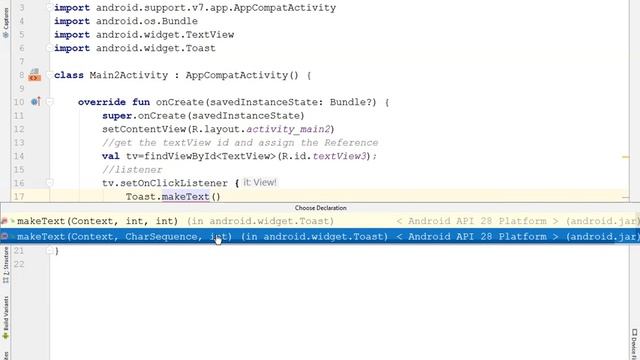Open the Captures tool window tab
640x360 pixels.
[x=5, y=22]
